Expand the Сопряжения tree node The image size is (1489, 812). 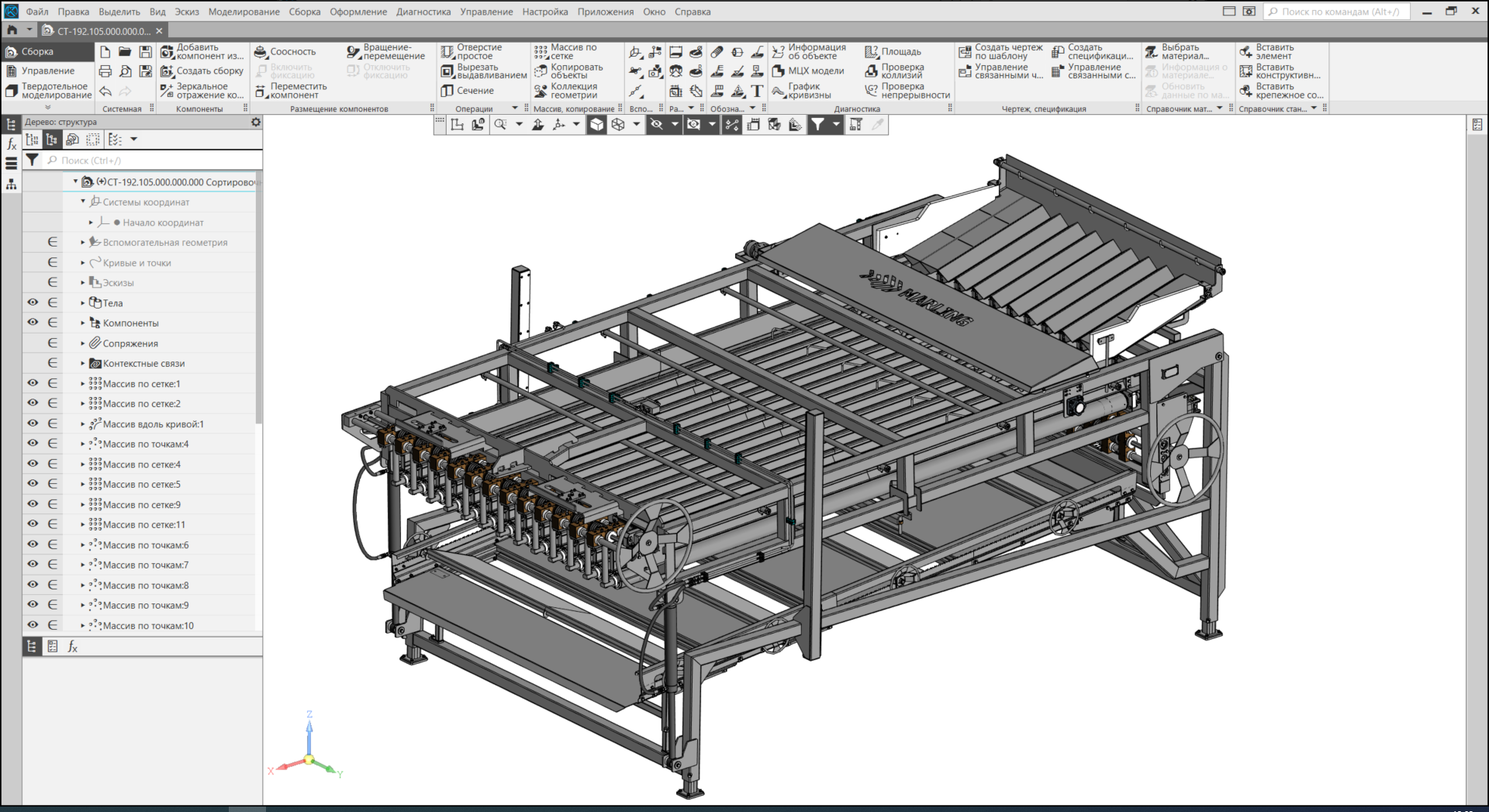83,343
